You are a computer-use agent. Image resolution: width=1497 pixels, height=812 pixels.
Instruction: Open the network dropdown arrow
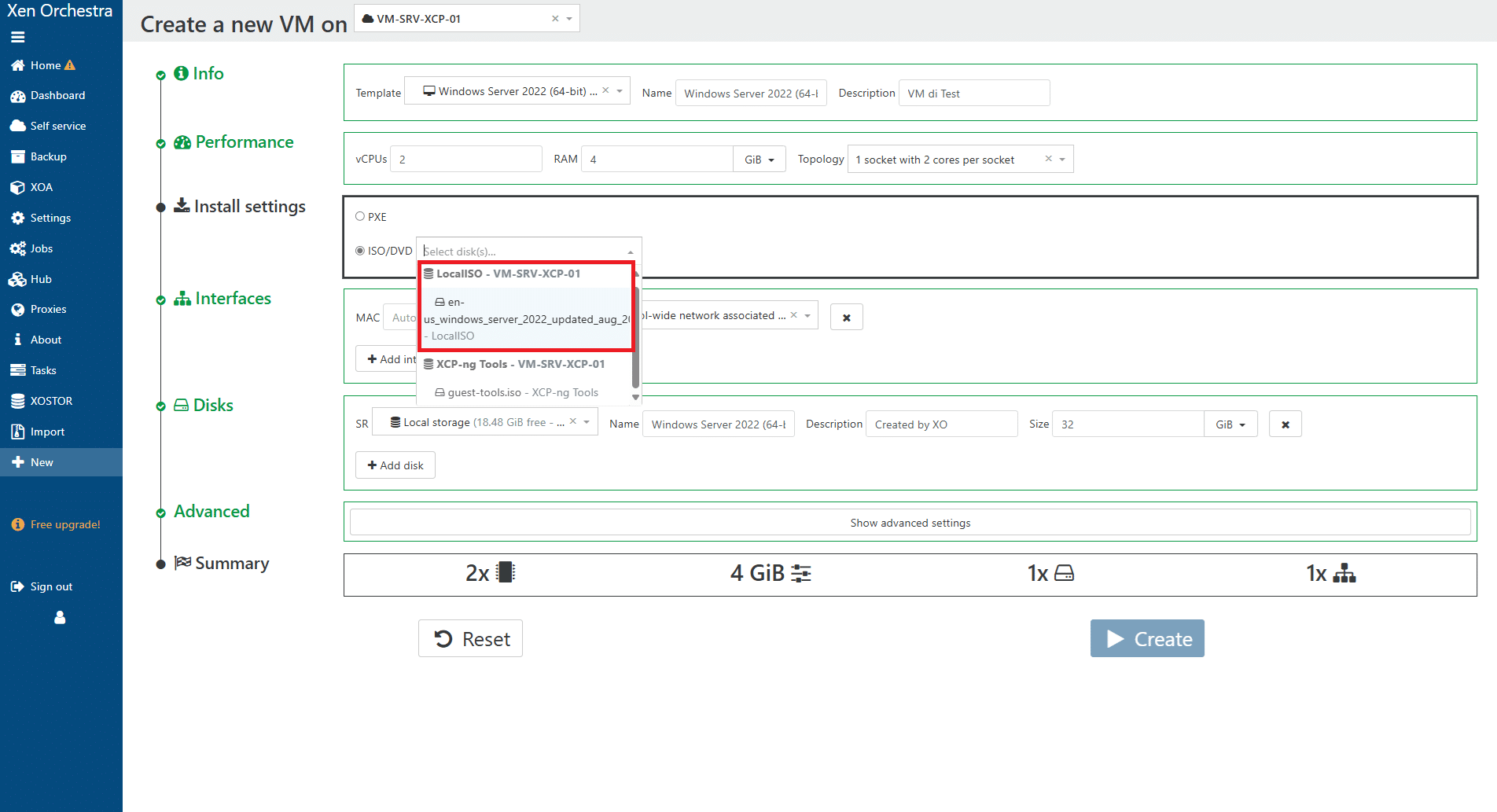(807, 315)
